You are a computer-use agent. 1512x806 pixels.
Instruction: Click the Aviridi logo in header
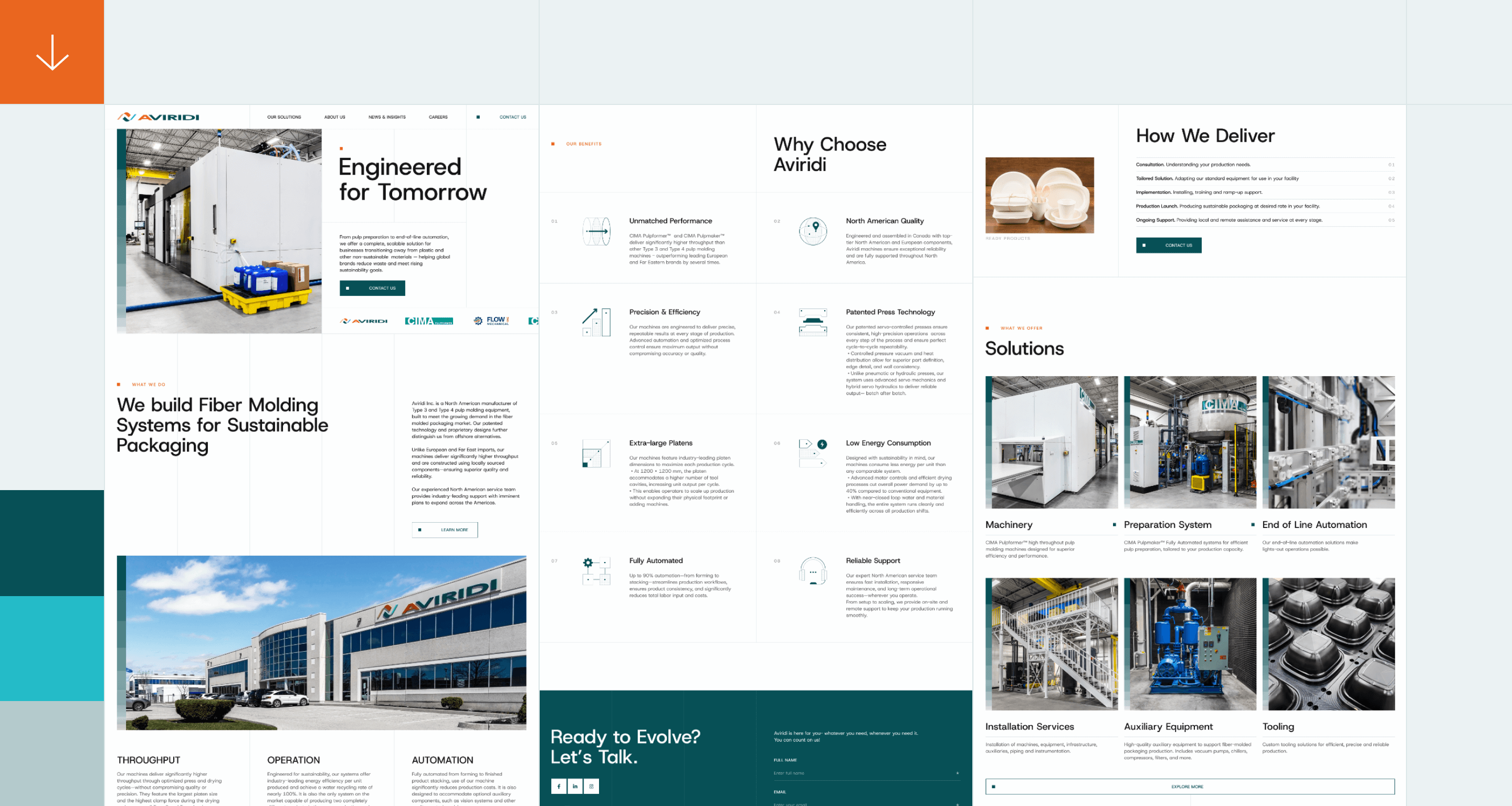[x=158, y=118]
